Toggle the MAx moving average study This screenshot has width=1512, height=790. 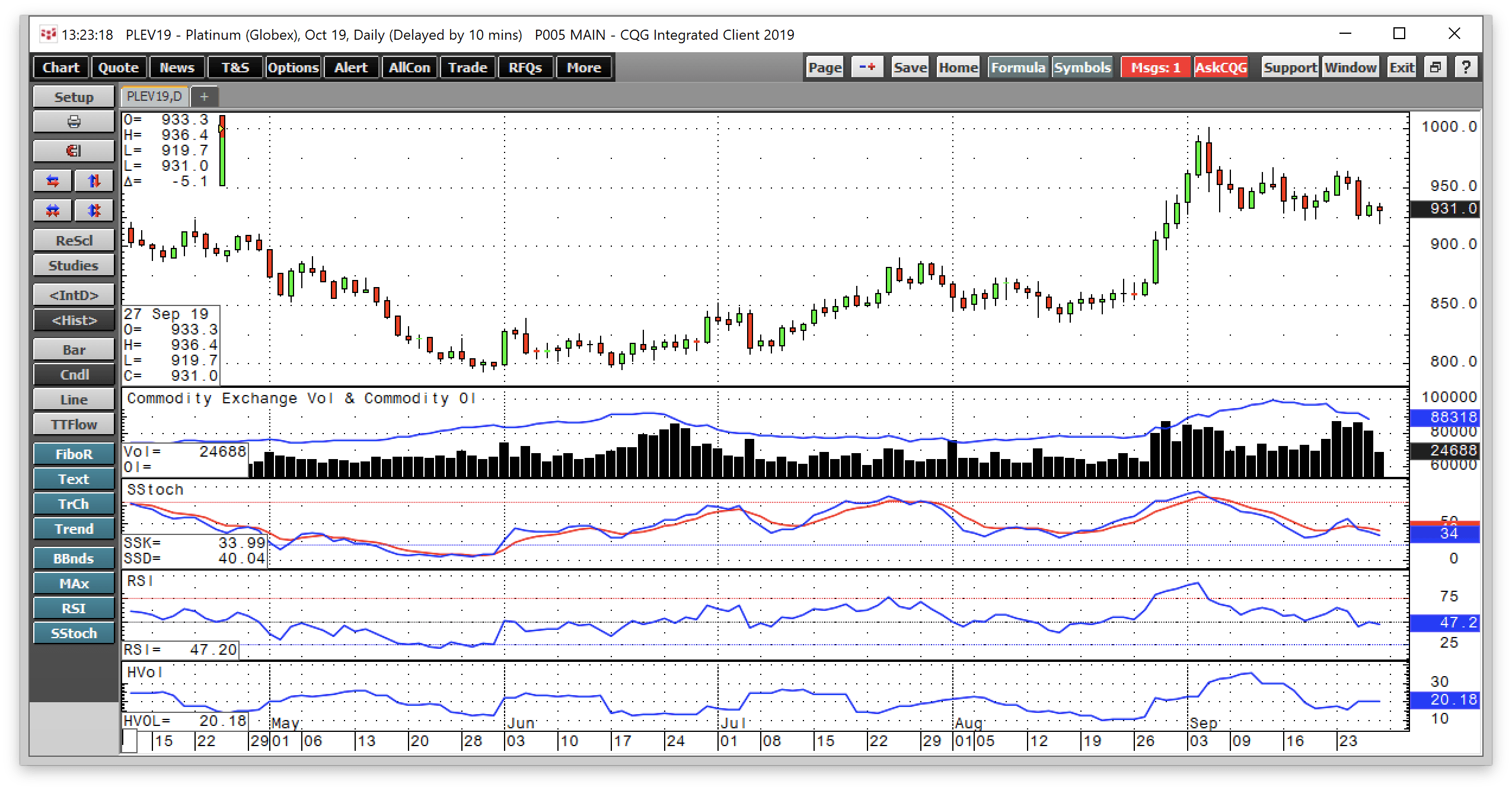coord(74,584)
